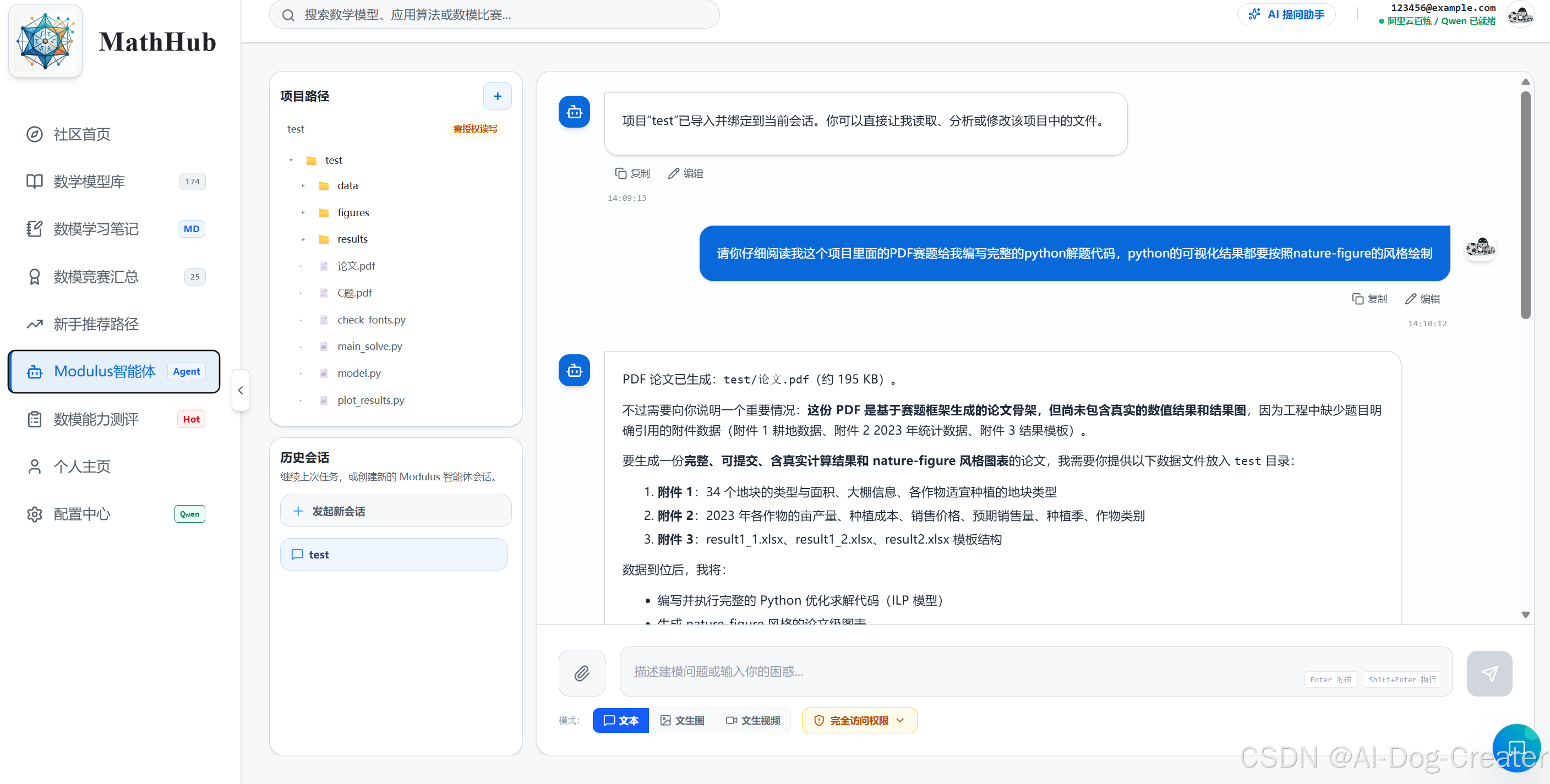
Task: Select model.py file
Action: [x=359, y=374]
